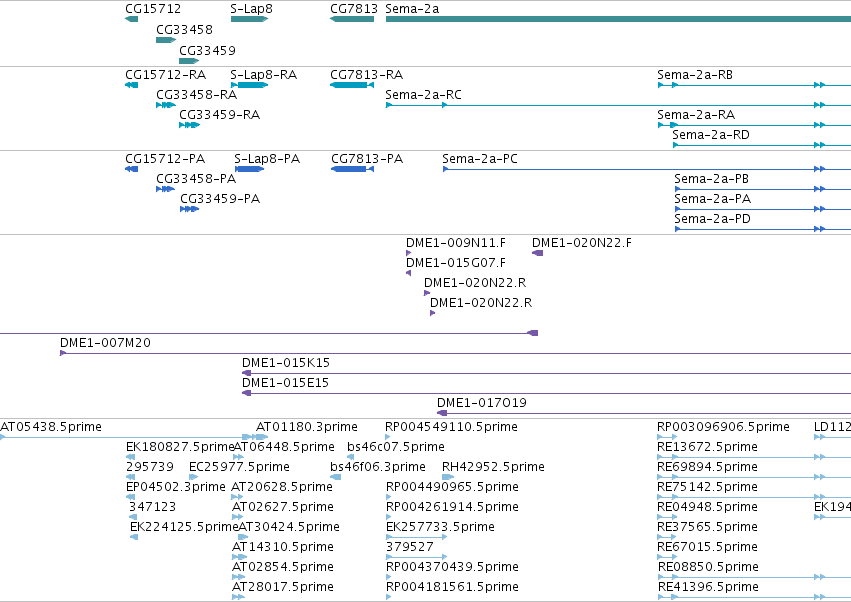Select transcript CG15712-RA
This screenshot has height=602, width=851.
tap(166, 74)
